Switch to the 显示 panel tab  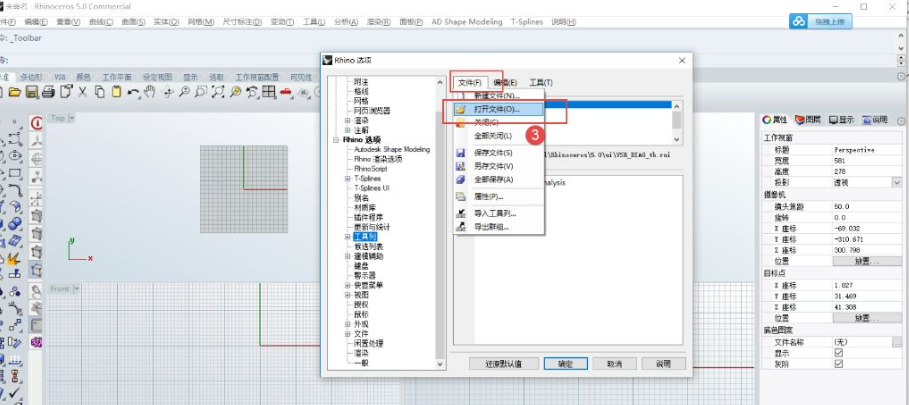841,120
